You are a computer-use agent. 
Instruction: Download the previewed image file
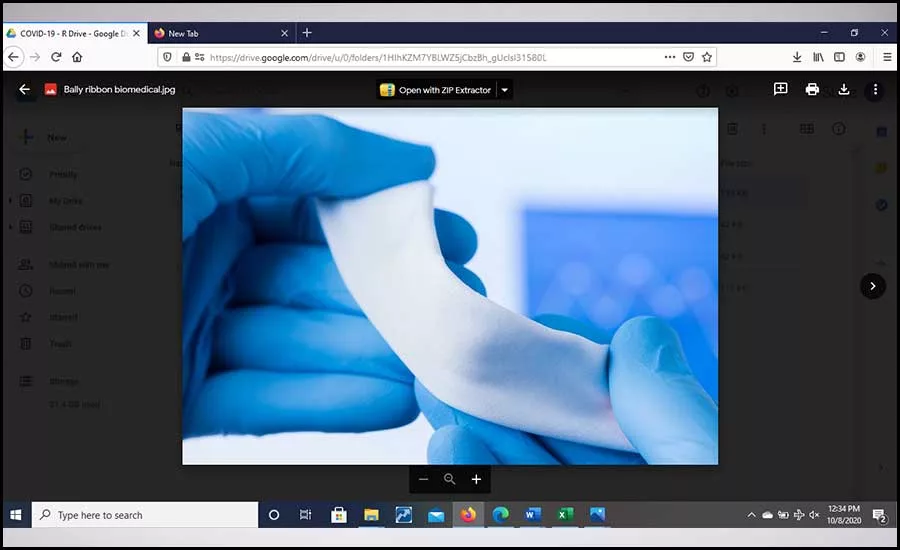[844, 89]
